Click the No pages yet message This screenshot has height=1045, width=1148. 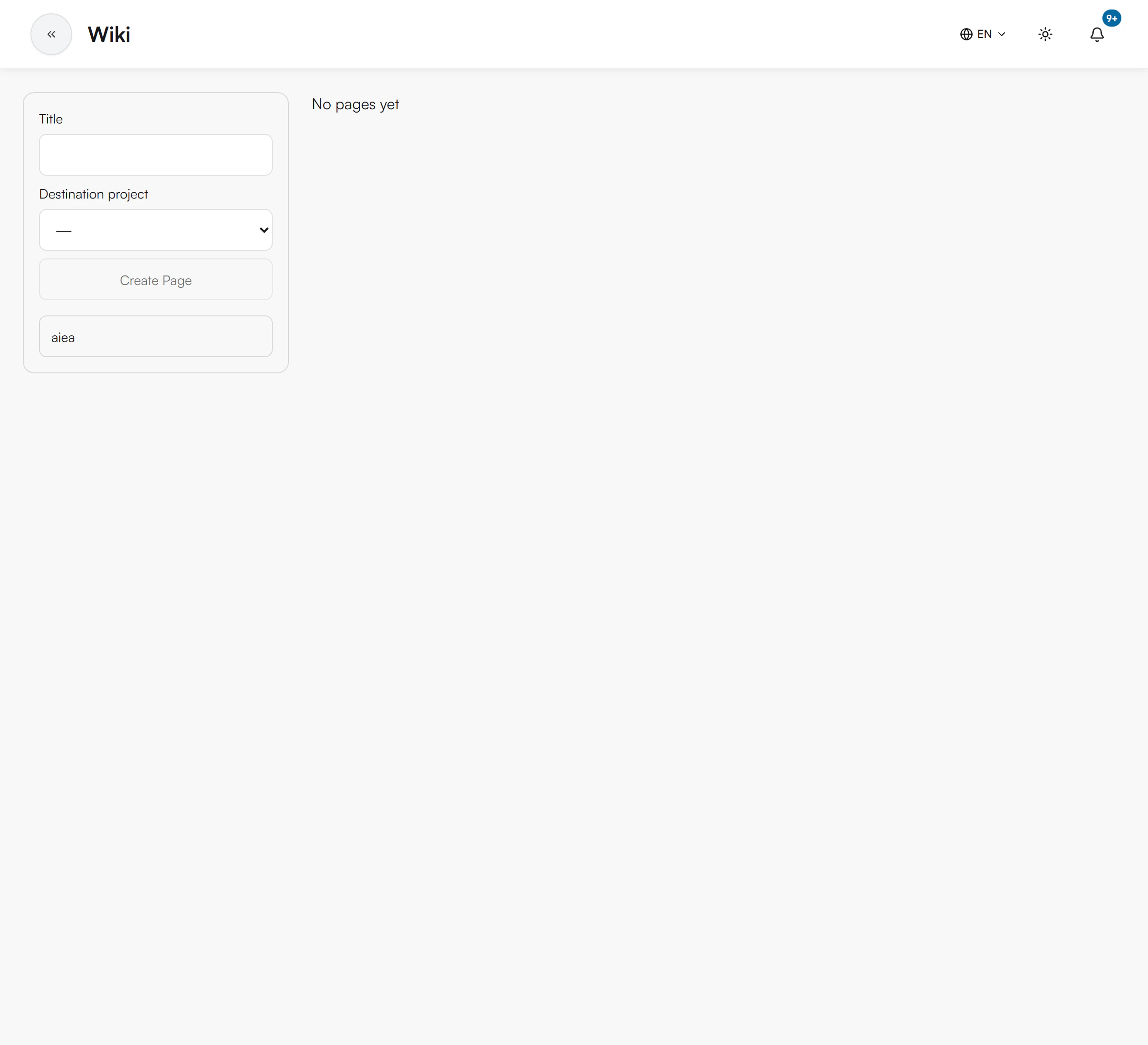coord(355,104)
